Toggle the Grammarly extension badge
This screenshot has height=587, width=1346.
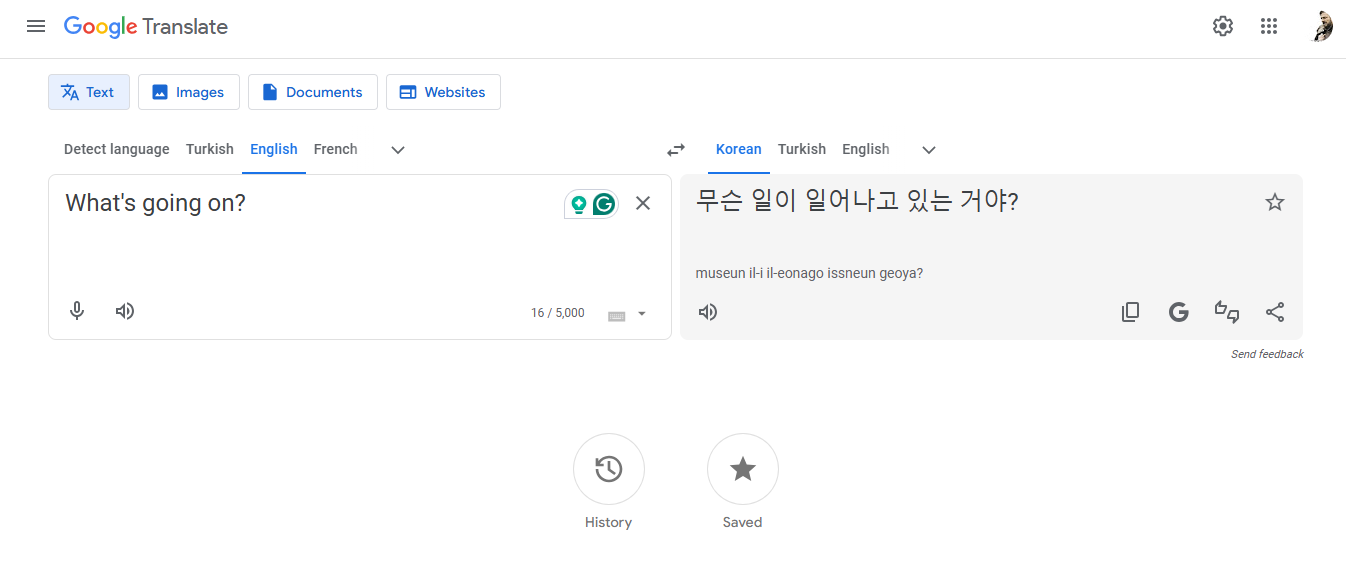click(601, 202)
